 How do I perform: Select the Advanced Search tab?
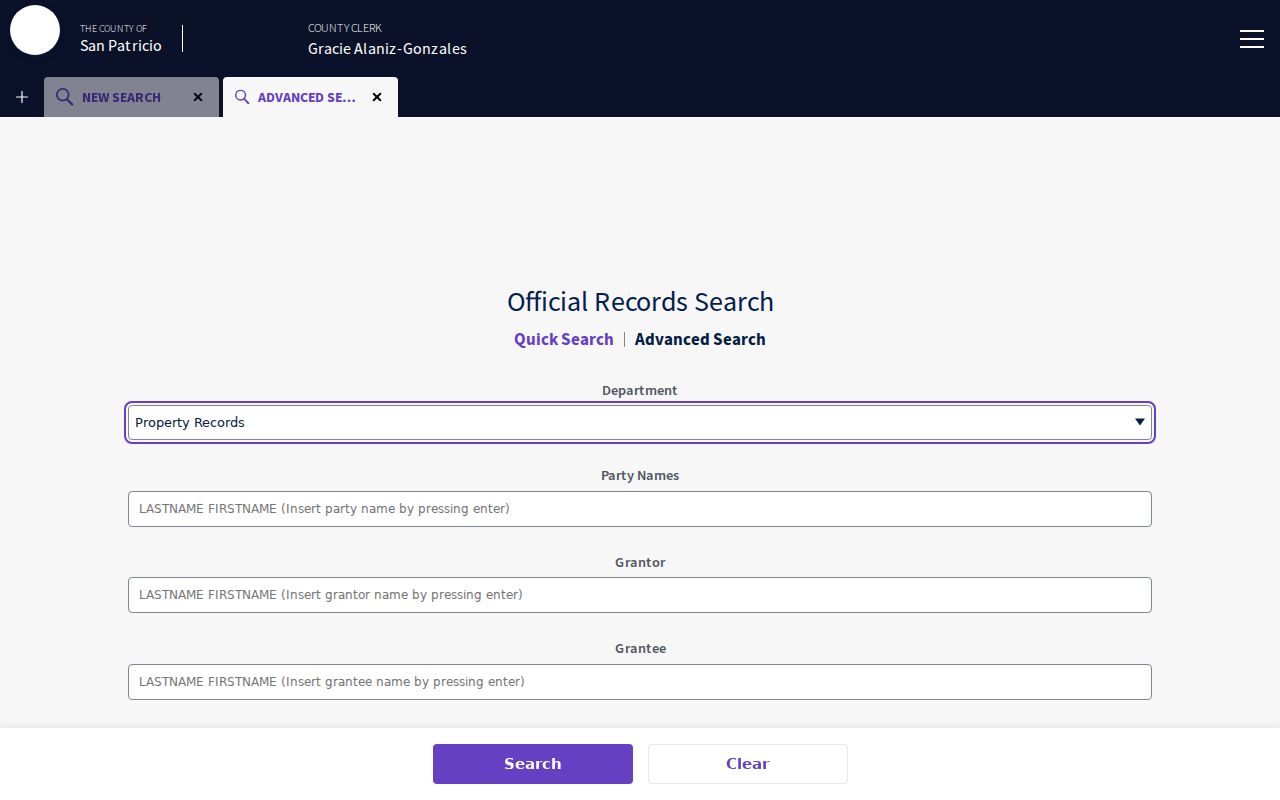pyautogui.click(x=310, y=97)
